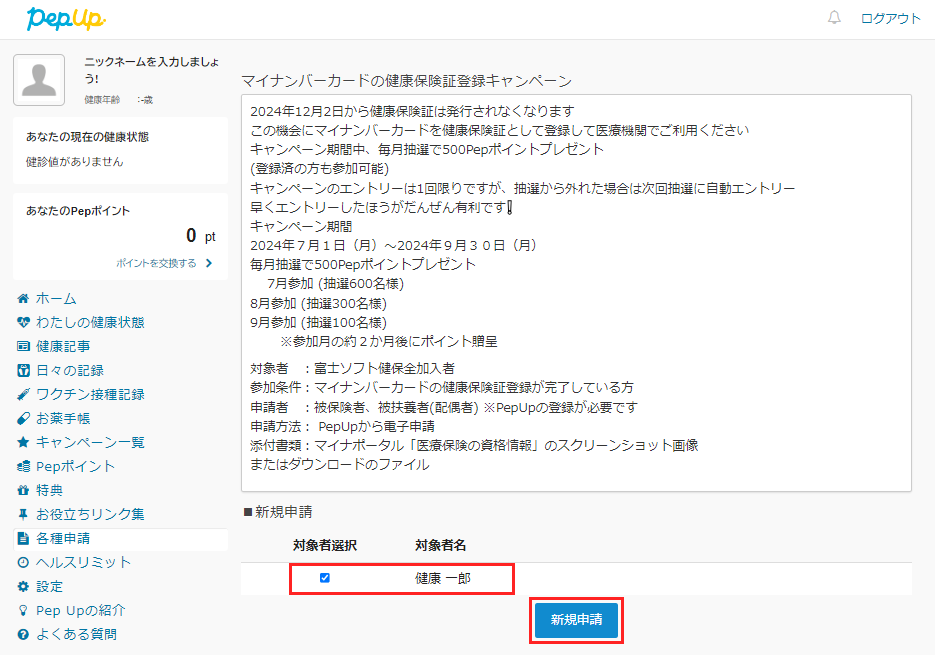
Task: Click the 対象者名 column header
Action: (441, 545)
